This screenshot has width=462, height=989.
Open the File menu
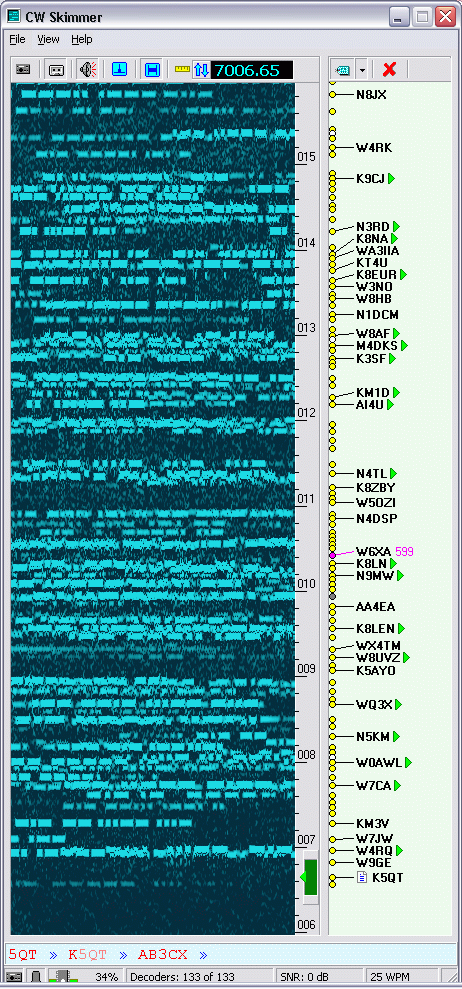point(18,39)
